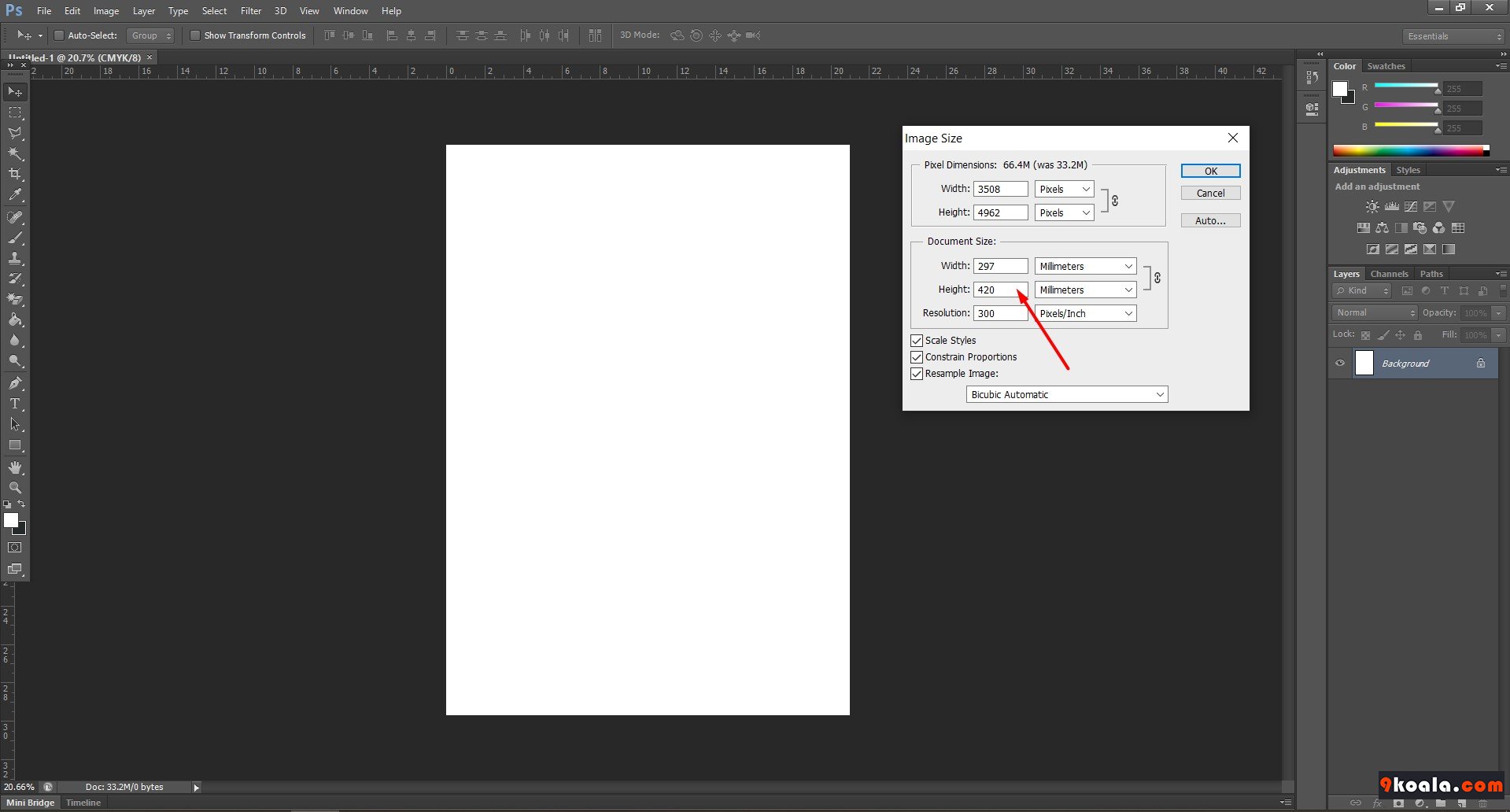Open the Bicubic Automatic resample dropdown

[1066, 395]
